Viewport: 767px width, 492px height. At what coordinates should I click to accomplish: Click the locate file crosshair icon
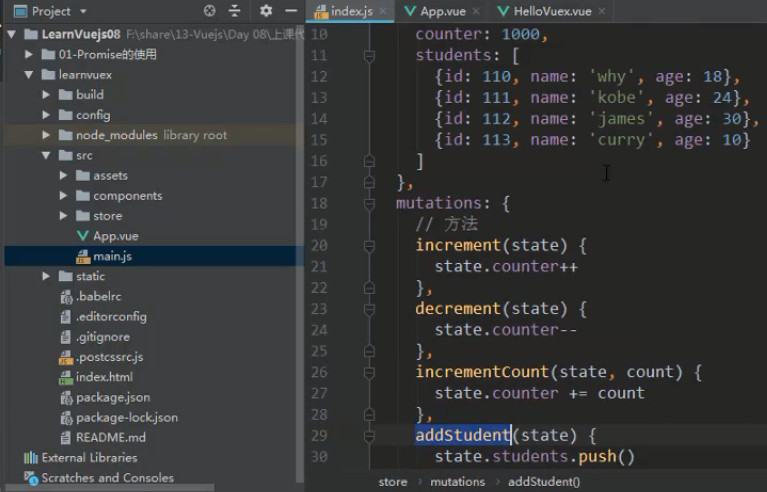(x=209, y=11)
